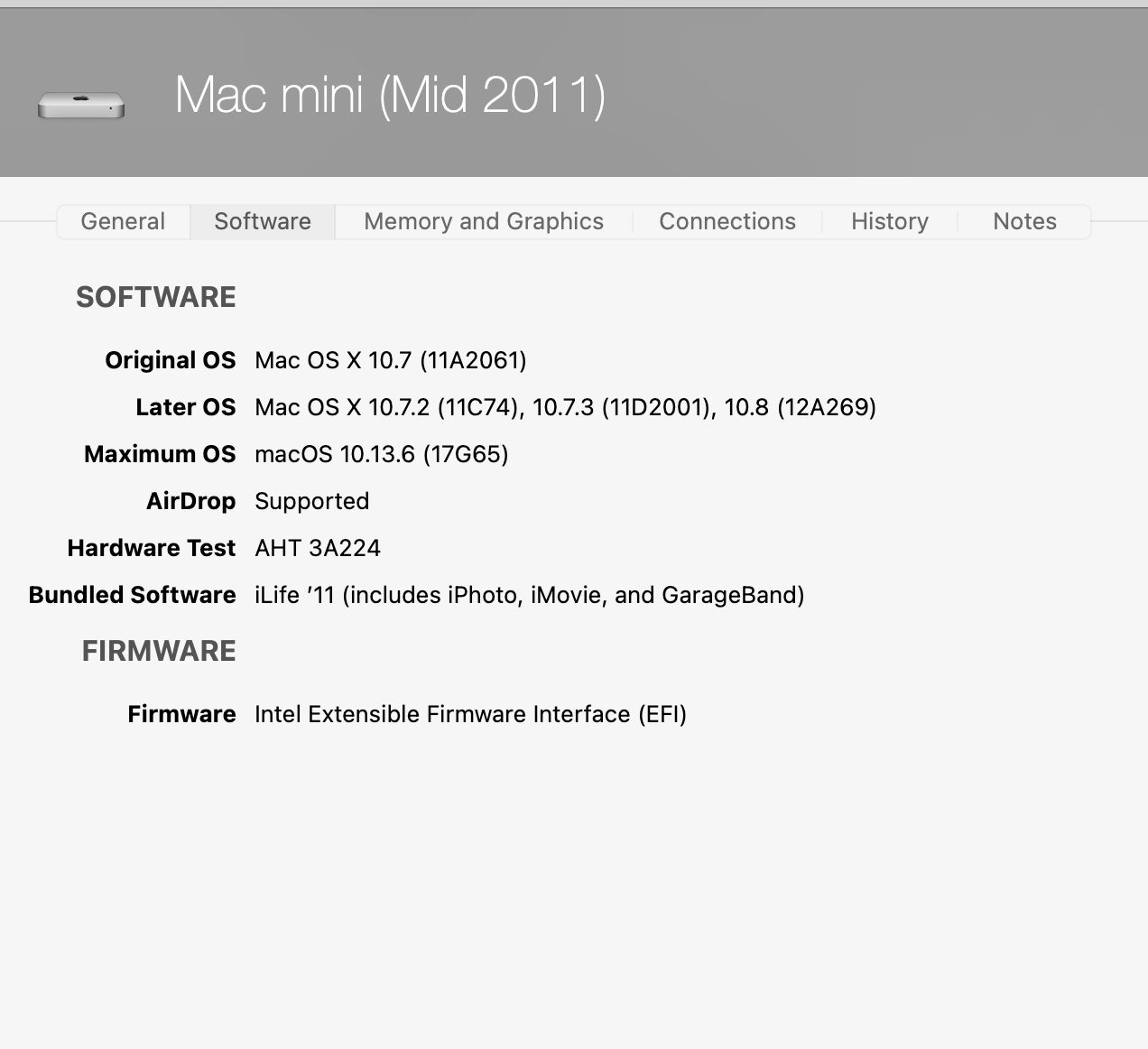Click the Hardware Test field label

pyautogui.click(x=151, y=548)
